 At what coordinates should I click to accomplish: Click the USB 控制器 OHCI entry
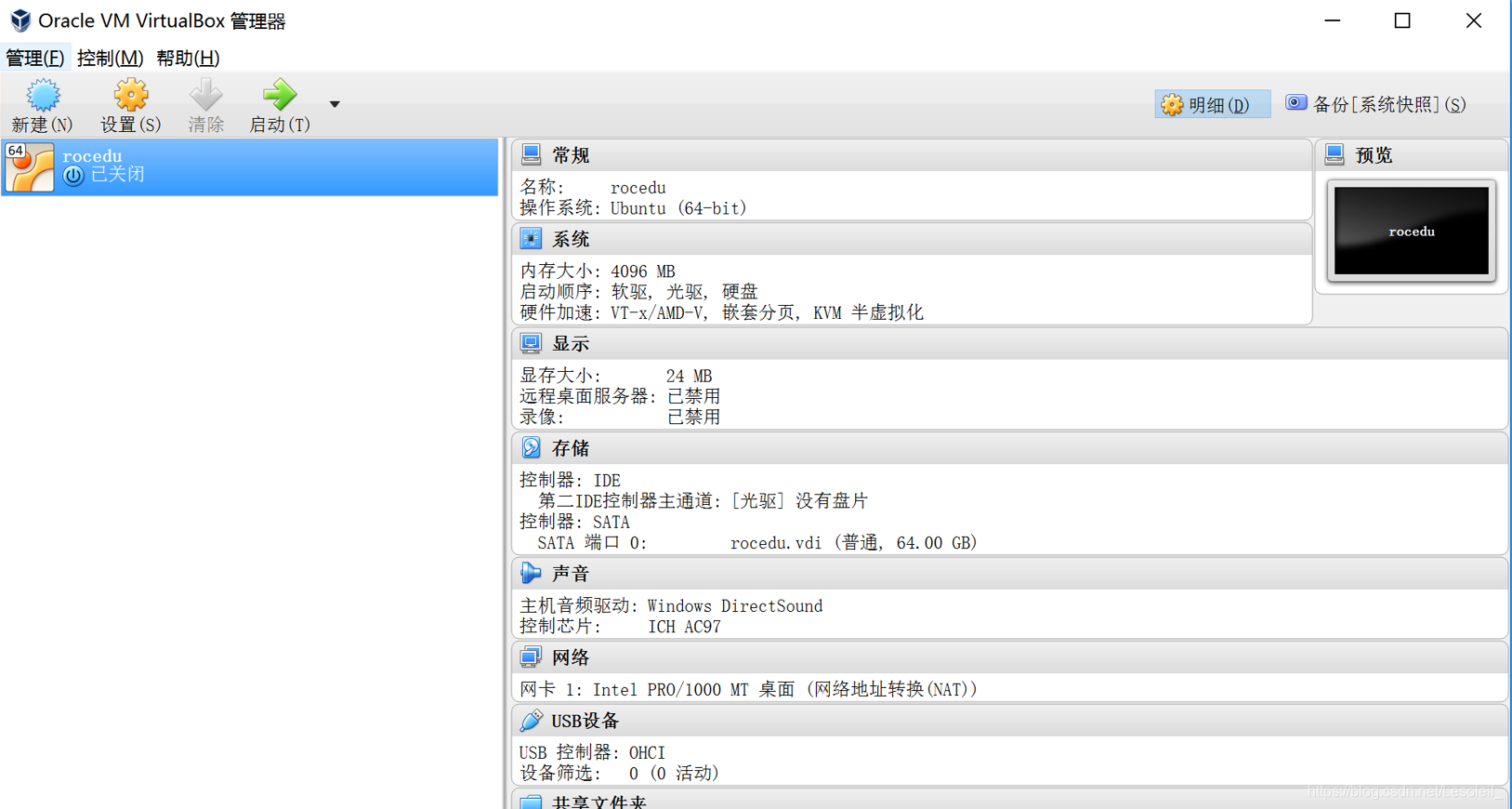(592, 751)
